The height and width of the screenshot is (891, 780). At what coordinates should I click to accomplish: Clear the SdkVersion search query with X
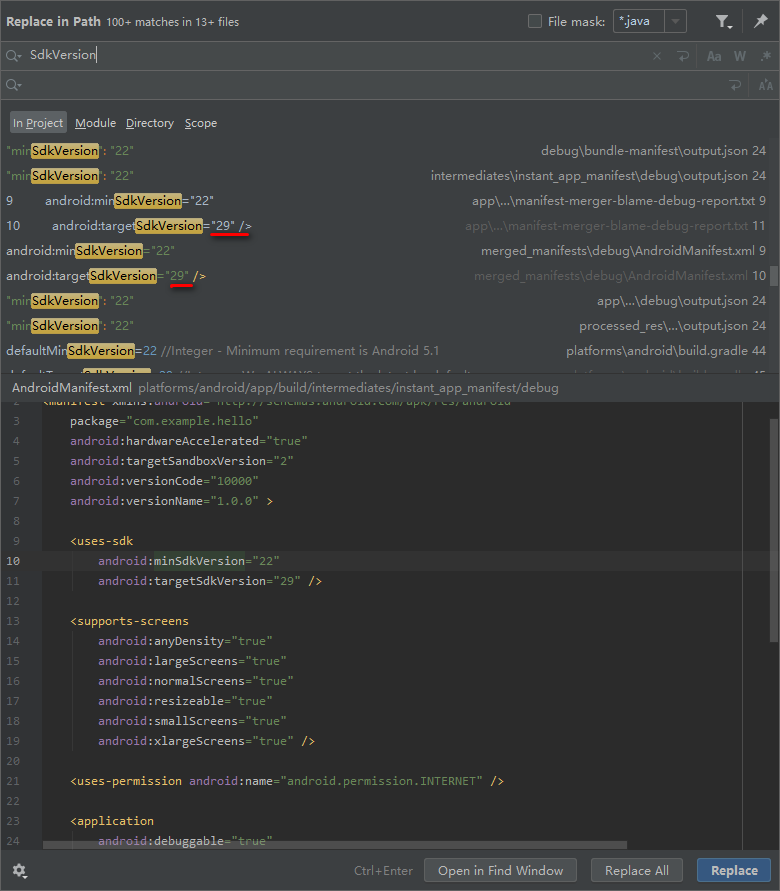pos(657,55)
